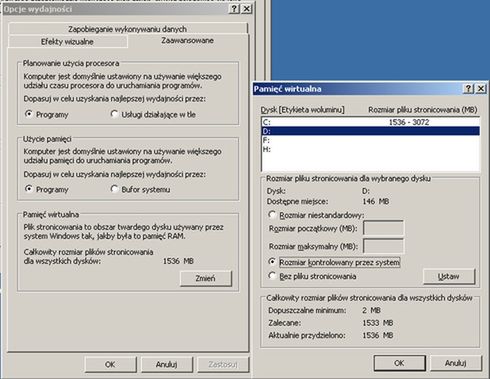Close the Opcje wydajności dialog
Viewport: 490px width, 379px height.
point(246,9)
